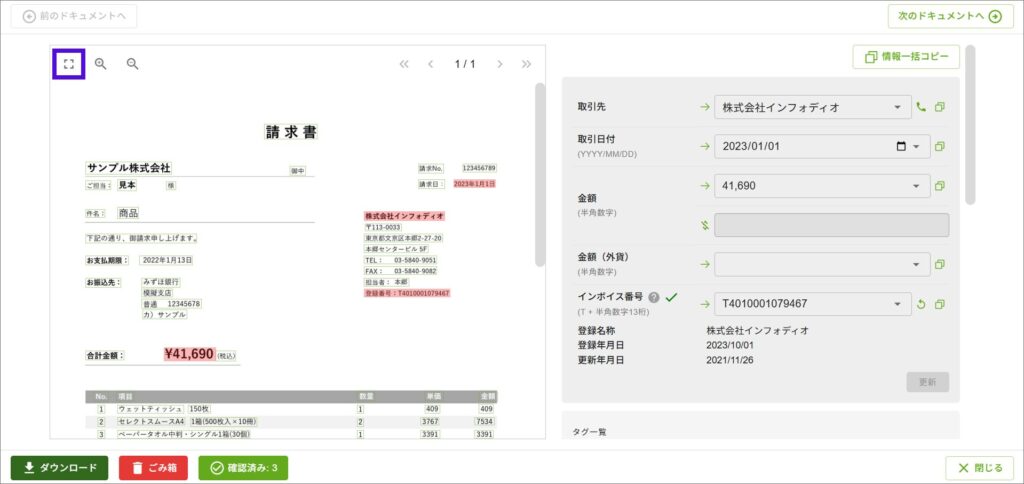1024x484 pixels.
Task: Jump to the last page of document
Action: pos(527,64)
